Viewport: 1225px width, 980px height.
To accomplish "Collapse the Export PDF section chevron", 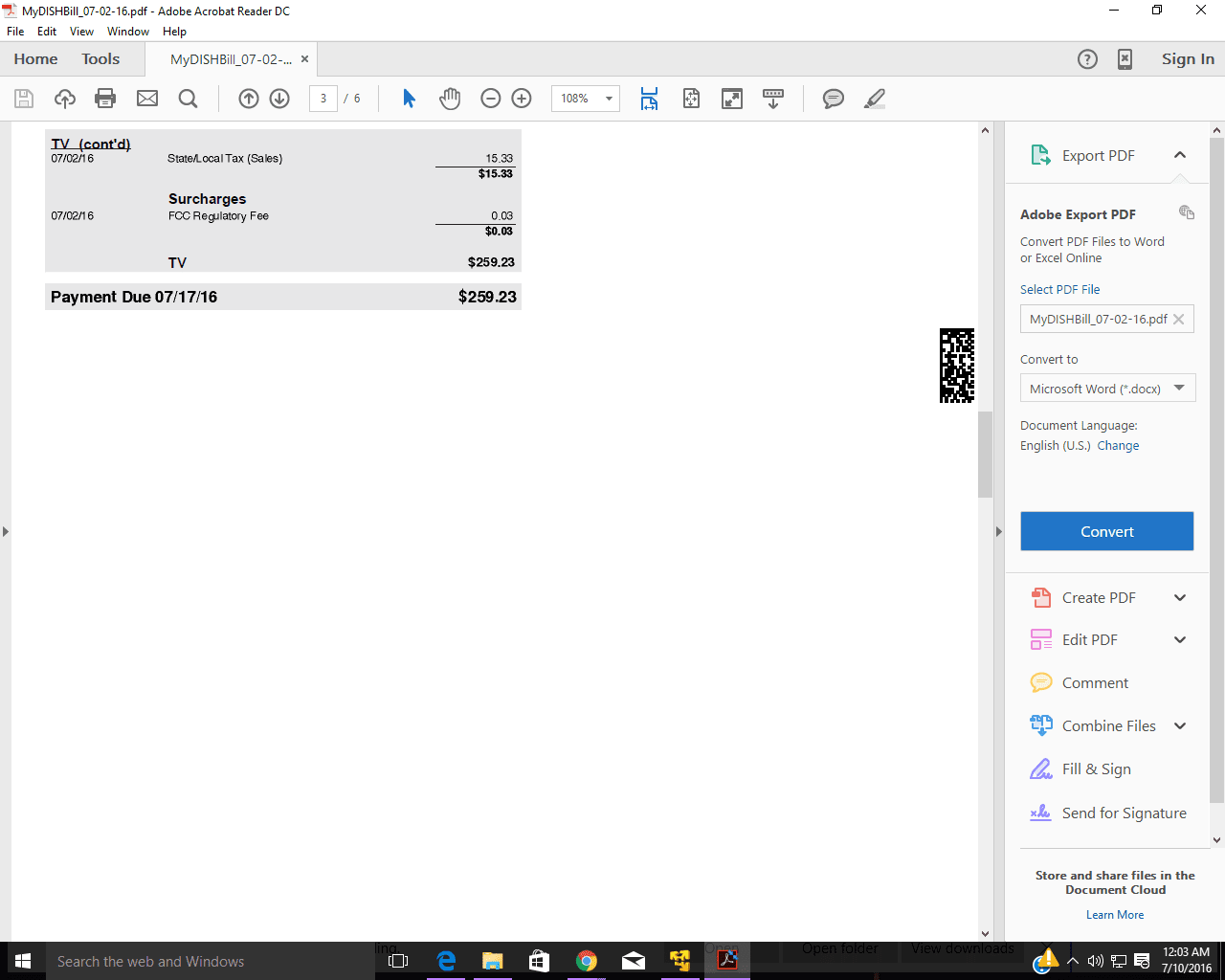I will [x=1180, y=155].
